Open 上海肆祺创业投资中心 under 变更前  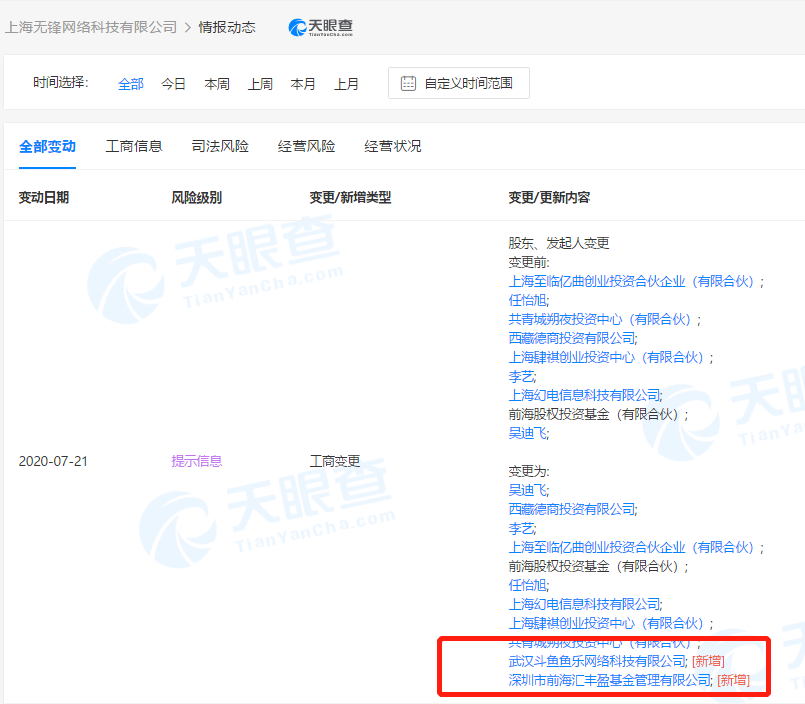point(606,357)
